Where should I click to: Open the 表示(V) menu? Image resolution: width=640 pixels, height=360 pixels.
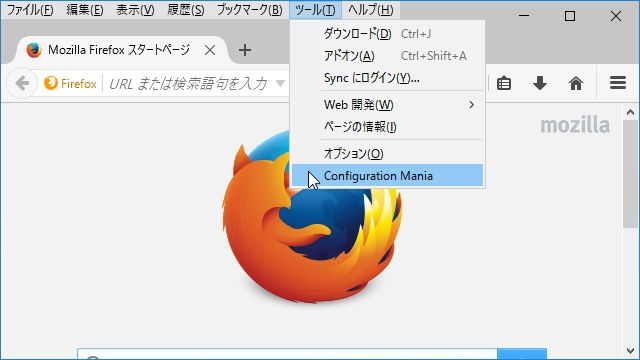(x=135, y=9)
